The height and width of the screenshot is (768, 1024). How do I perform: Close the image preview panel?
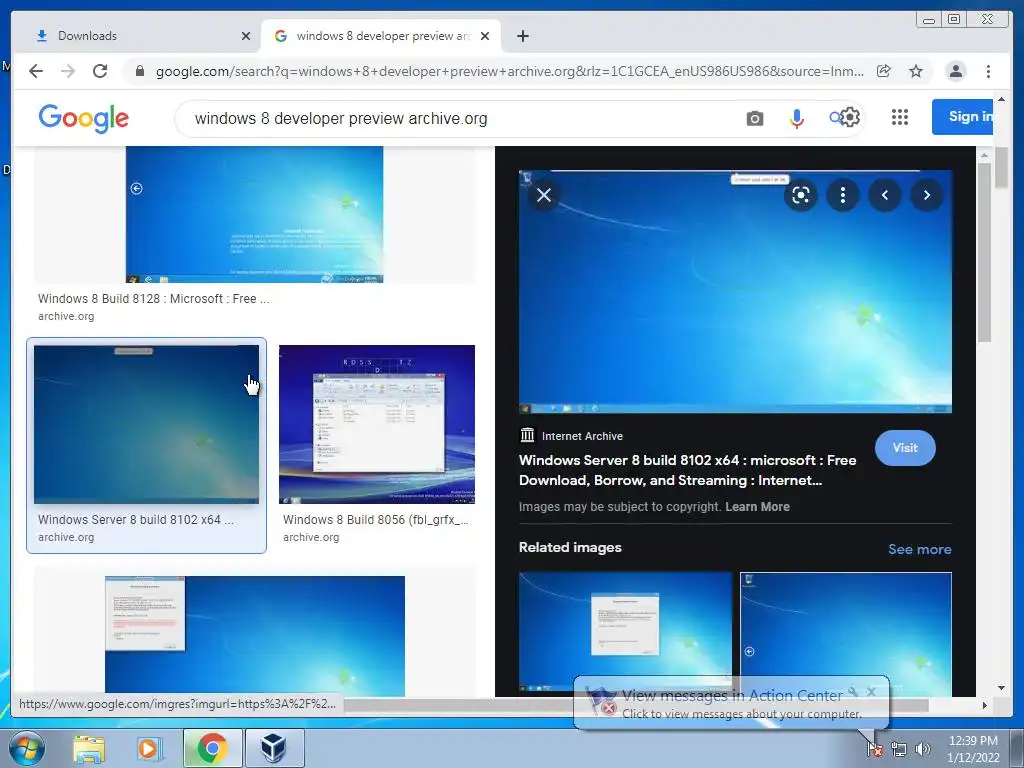544,195
